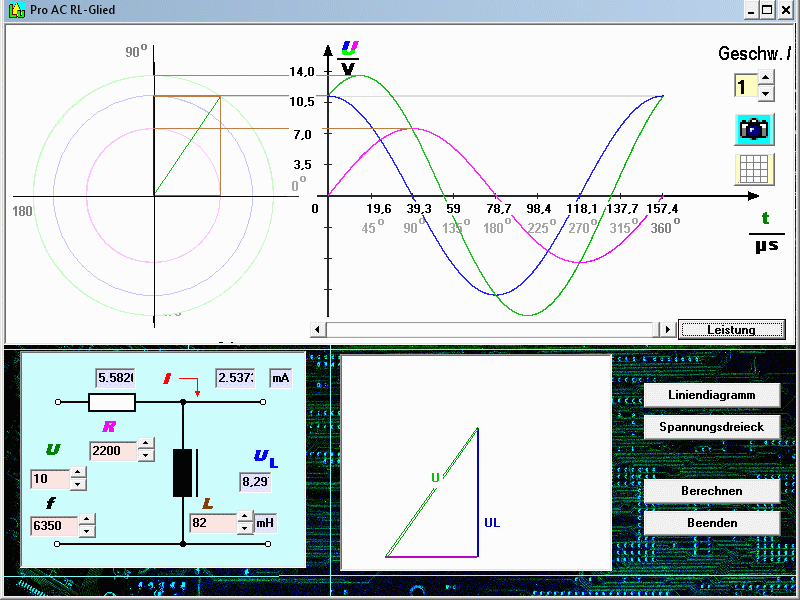
Task: Increase voltage U value 10
Action: pyautogui.click(x=78, y=472)
